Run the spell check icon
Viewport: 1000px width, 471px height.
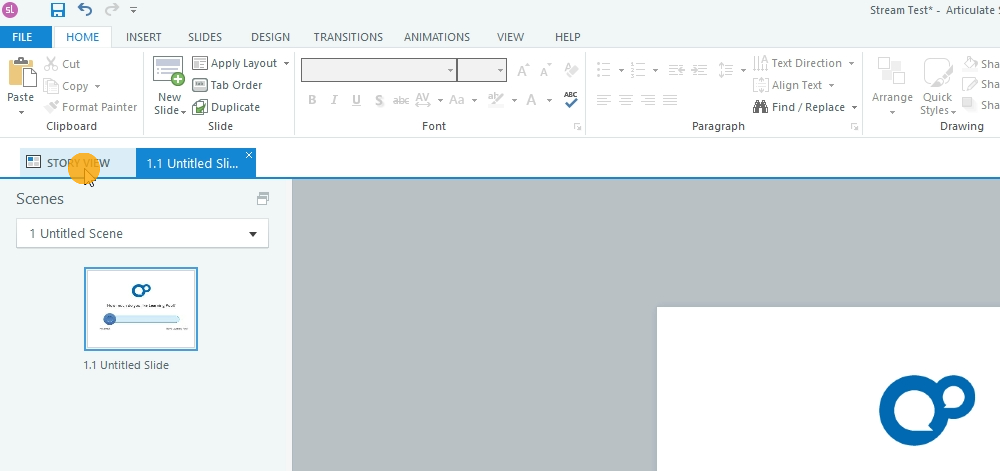[570, 99]
